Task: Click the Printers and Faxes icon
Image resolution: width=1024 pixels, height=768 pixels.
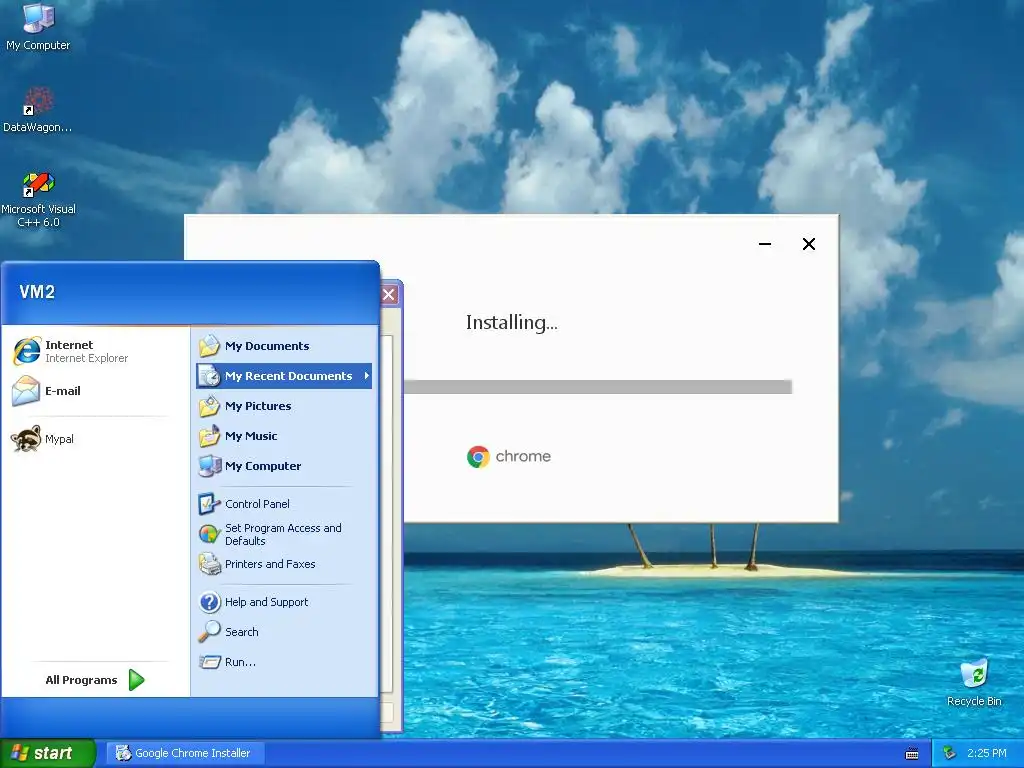Action: (x=210, y=564)
